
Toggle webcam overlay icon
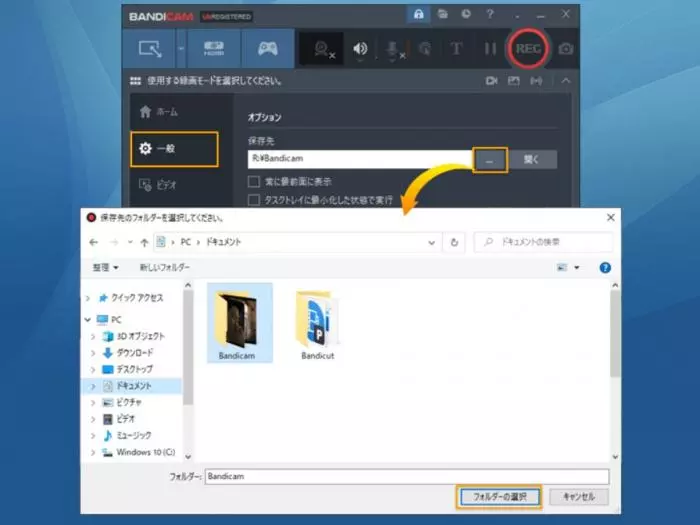point(323,49)
